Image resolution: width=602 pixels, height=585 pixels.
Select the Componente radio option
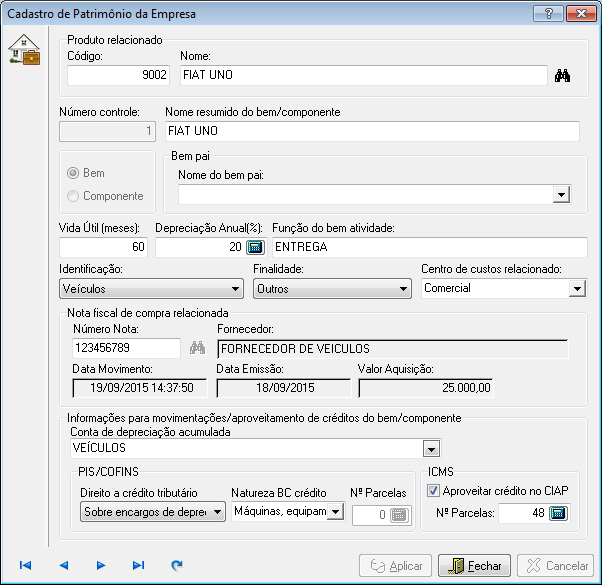(73, 196)
